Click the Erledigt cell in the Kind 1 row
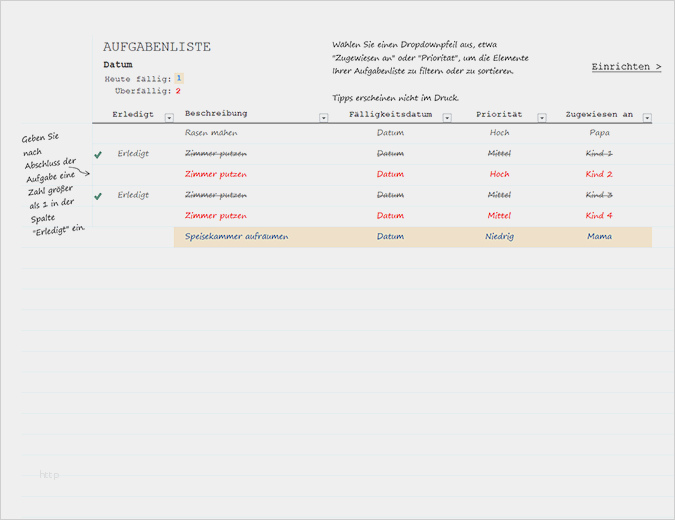 tap(133, 154)
